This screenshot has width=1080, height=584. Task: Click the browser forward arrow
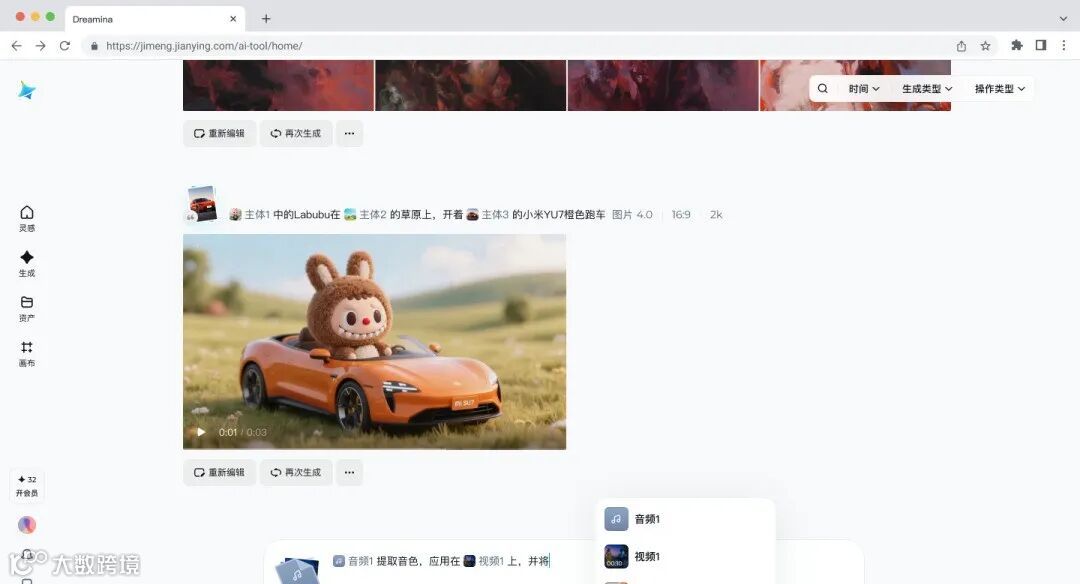pos(41,45)
